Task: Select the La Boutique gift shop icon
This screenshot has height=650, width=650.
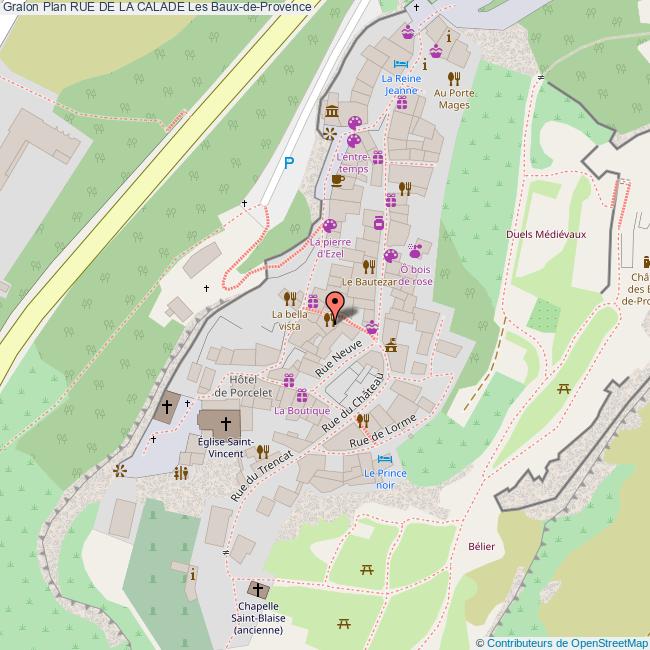Action: (289, 380)
